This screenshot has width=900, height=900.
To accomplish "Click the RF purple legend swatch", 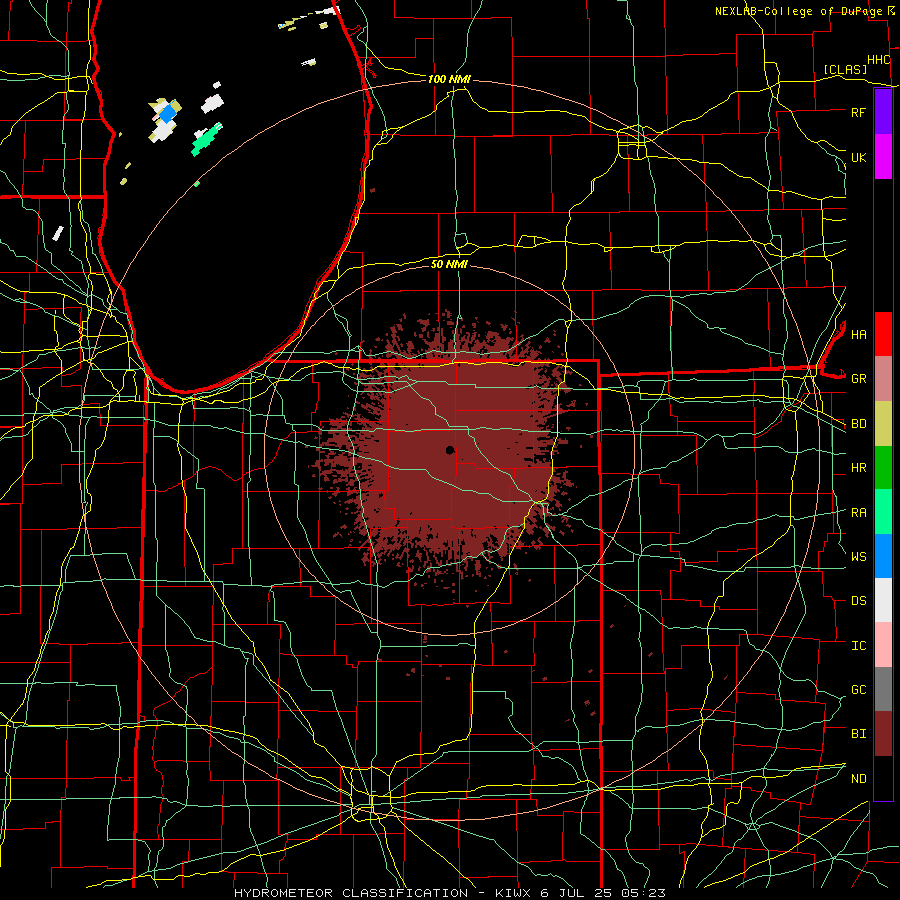I will [883, 112].
